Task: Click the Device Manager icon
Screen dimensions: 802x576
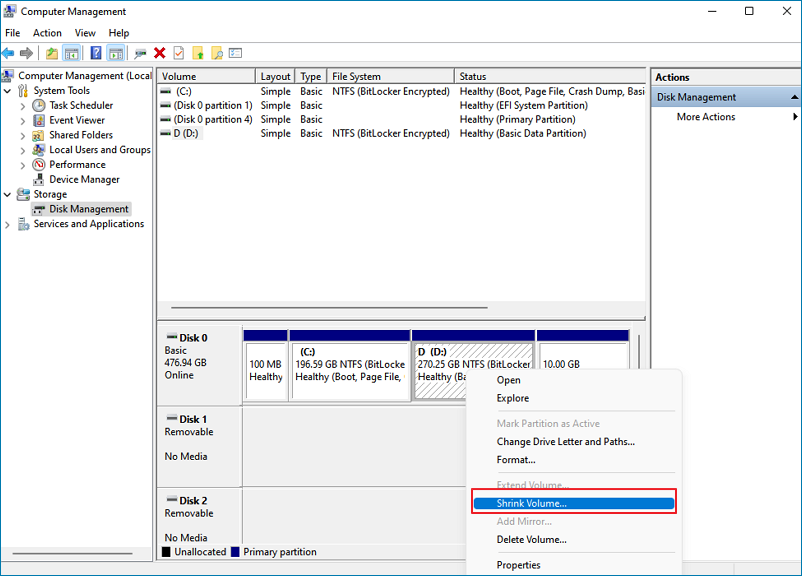Action: pos(39,179)
